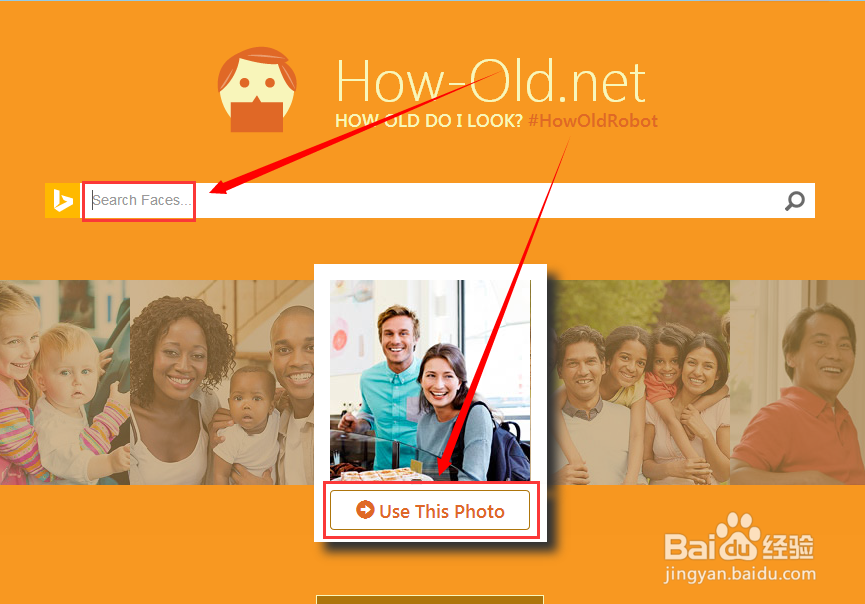Select the parents with baby family photo
865x604 pixels.
coord(222,382)
